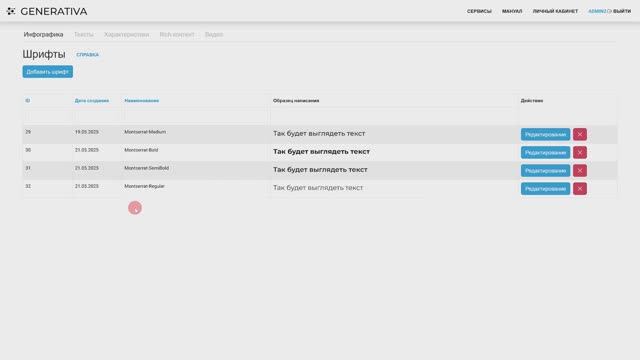
Task: Click the Шрифты page heading
Action: pos(44,54)
